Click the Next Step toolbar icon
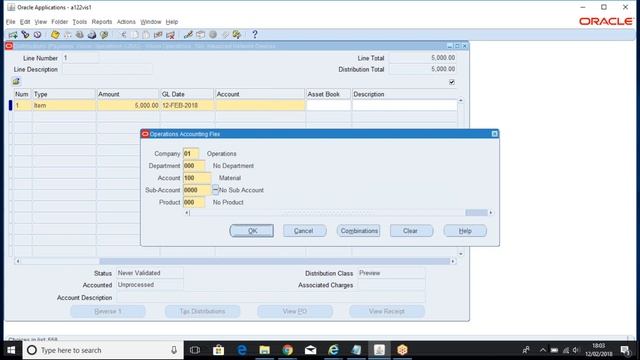Viewport: 640px width, 360px height. [67, 35]
